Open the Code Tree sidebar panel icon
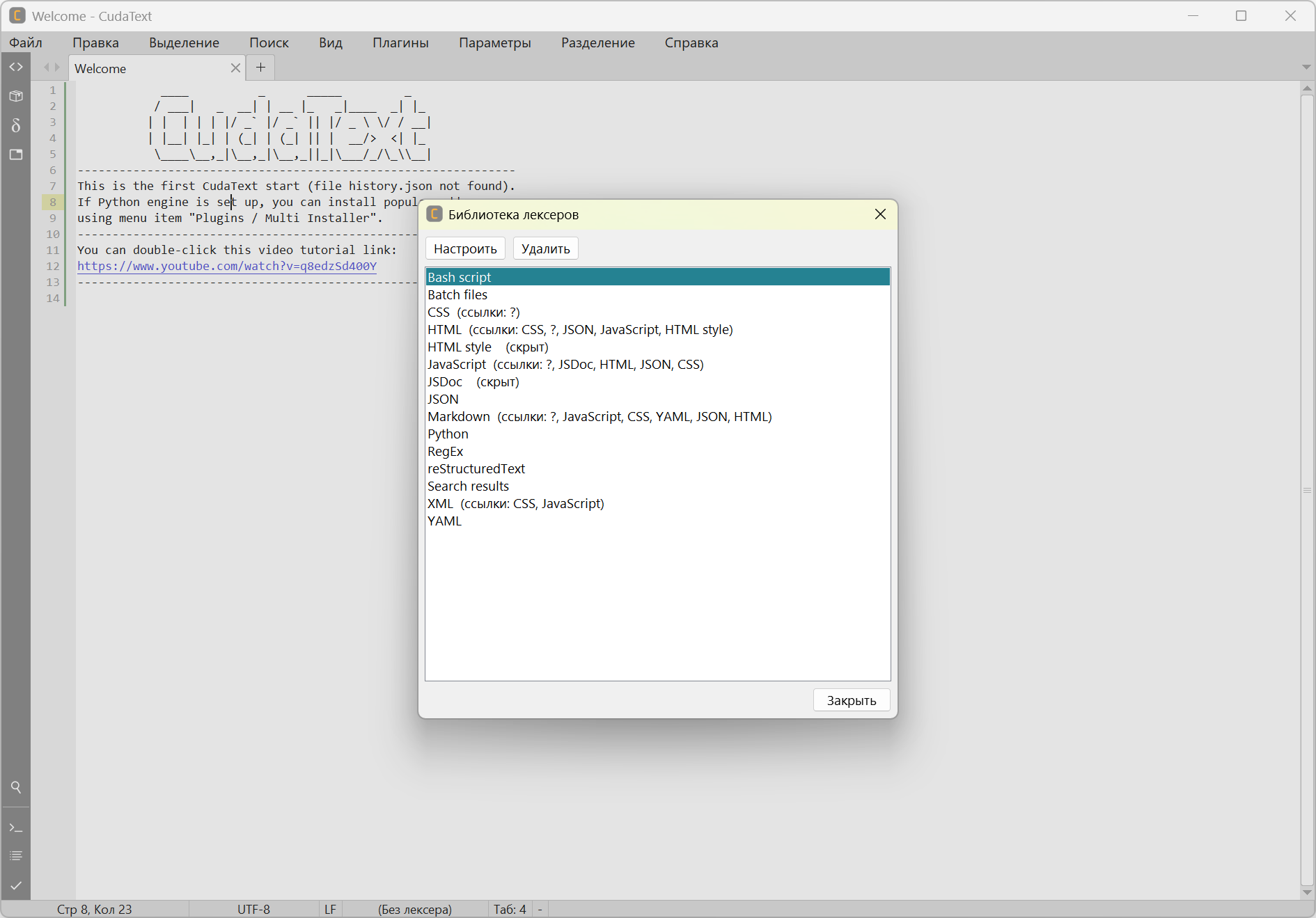1316x918 pixels. point(16,67)
